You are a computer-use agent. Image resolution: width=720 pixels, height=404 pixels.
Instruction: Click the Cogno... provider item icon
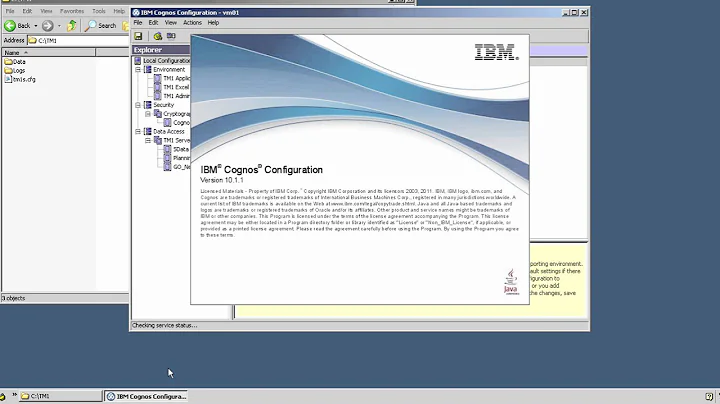[168, 122]
